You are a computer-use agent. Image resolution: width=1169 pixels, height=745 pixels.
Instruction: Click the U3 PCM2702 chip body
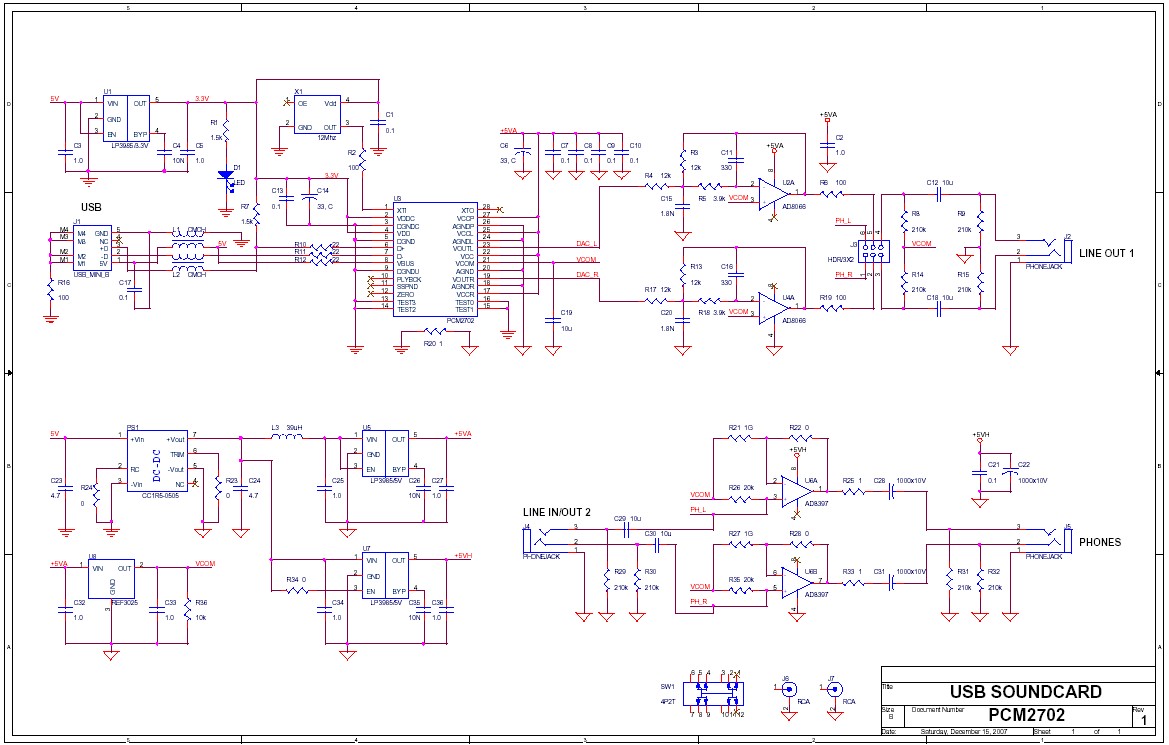tap(435, 259)
